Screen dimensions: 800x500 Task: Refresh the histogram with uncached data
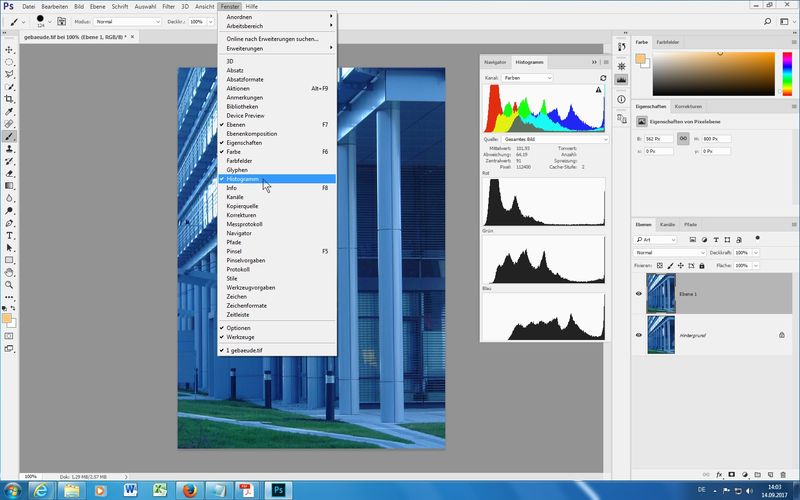coord(602,77)
